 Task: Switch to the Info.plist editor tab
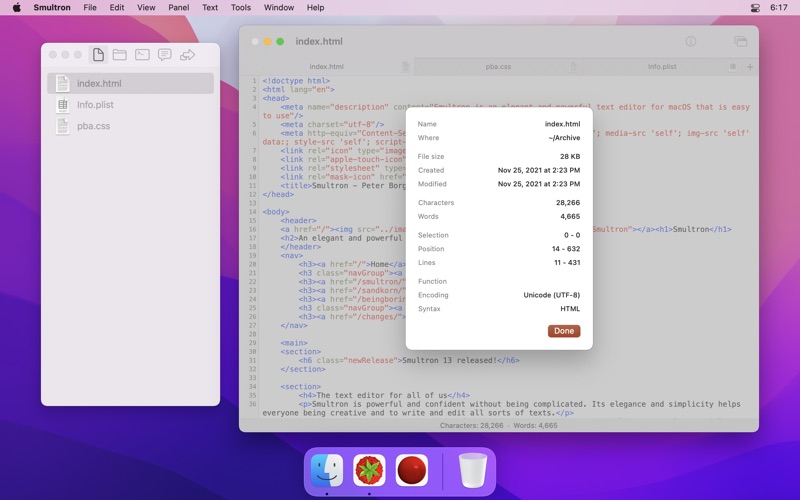pyautogui.click(x=662, y=67)
